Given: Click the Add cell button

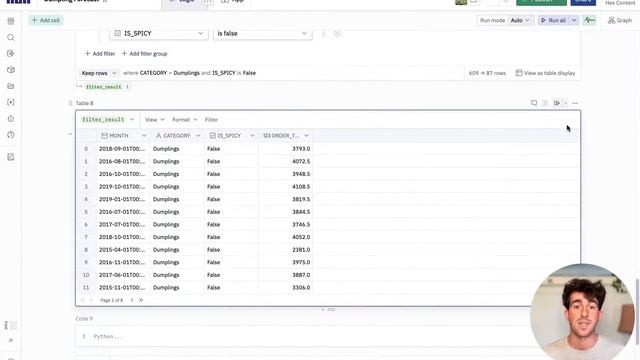Looking at the screenshot, I should coord(46,20).
